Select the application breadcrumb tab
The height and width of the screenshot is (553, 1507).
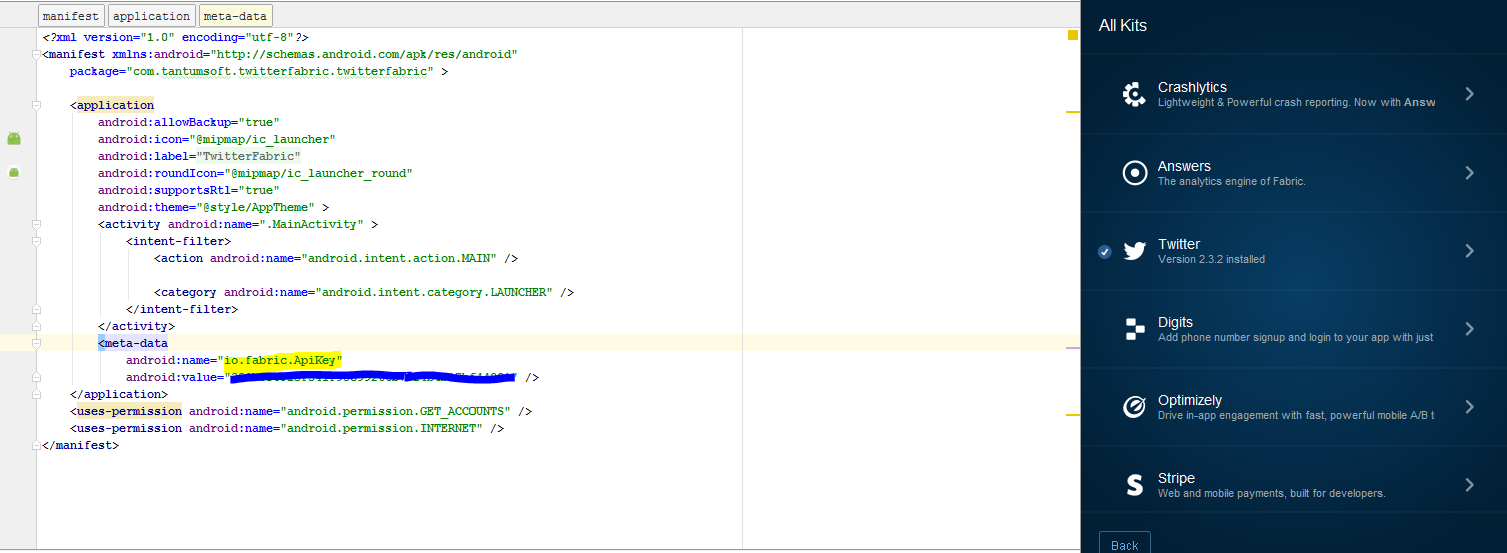tap(152, 16)
